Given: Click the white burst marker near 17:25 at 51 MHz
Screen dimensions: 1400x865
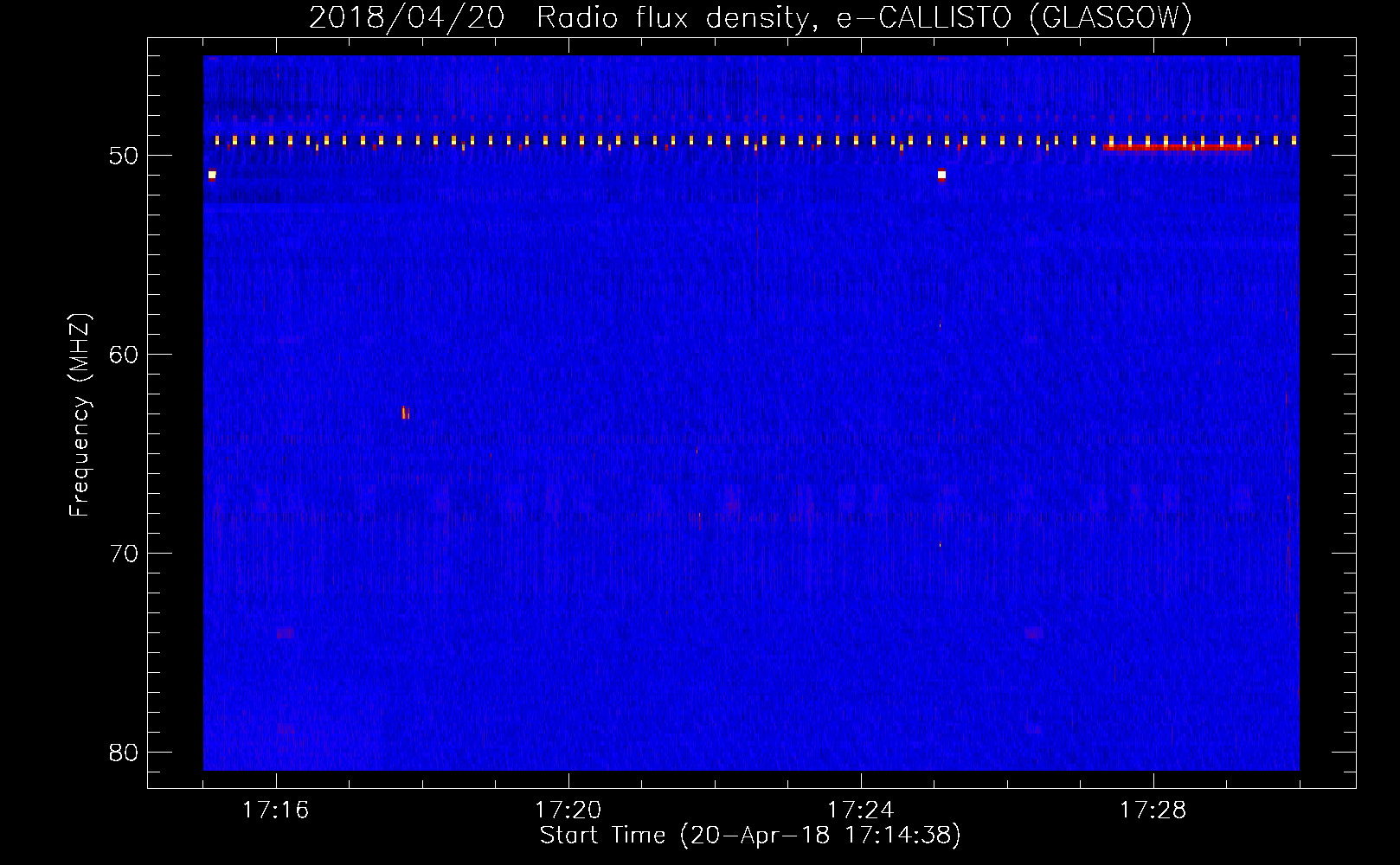Looking at the screenshot, I should click(941, 175).
